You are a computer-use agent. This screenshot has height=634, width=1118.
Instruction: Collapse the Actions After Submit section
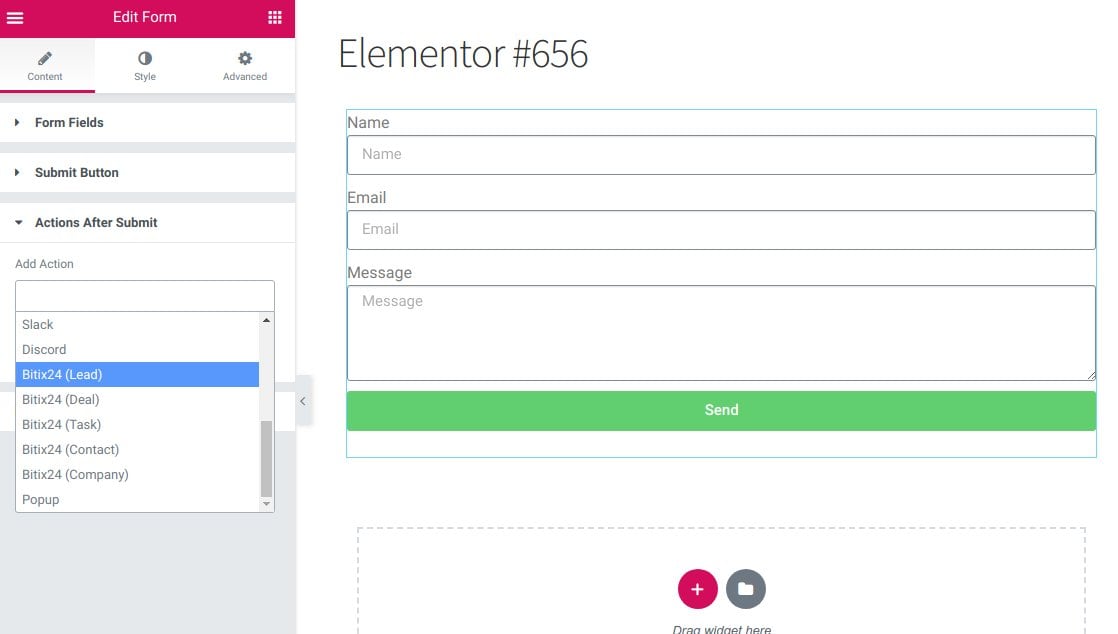tap(147, 223)
